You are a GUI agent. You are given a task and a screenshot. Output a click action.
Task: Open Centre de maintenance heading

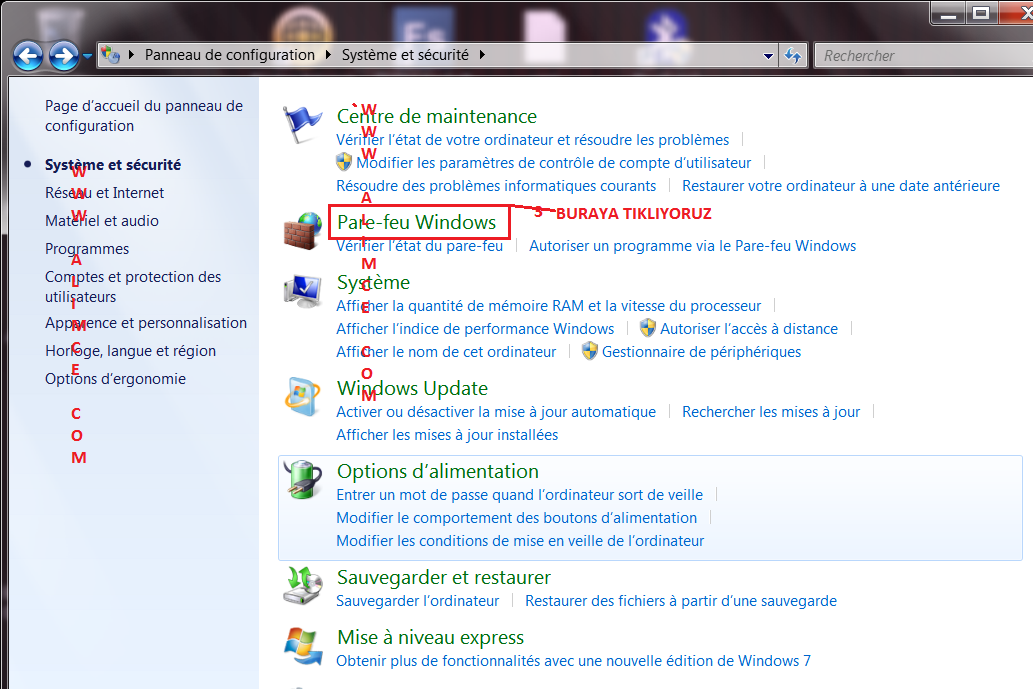tap(437, 117)
